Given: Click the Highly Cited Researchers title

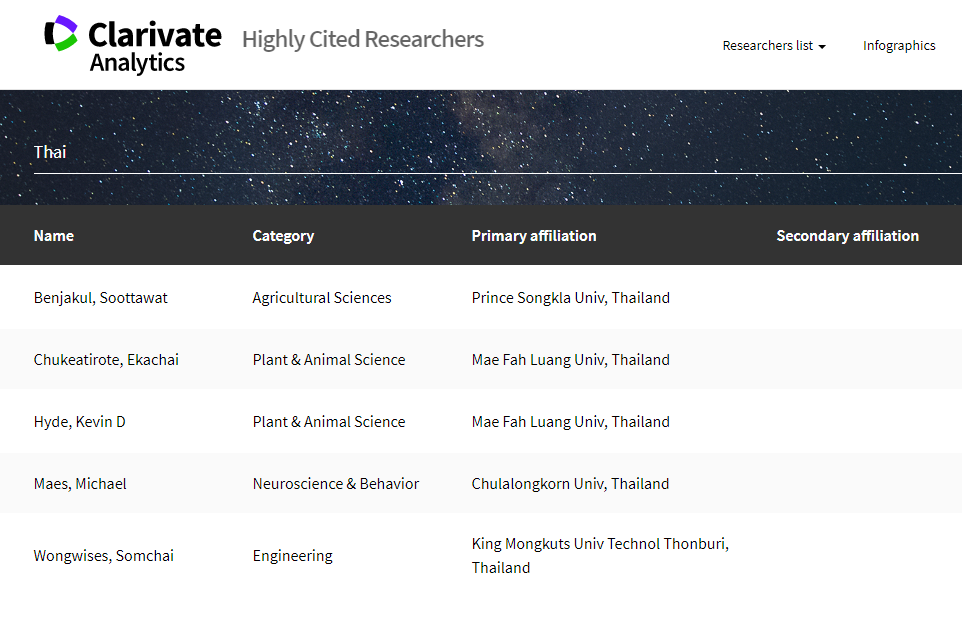Looking at the screenshot, I should pos(363,40).
